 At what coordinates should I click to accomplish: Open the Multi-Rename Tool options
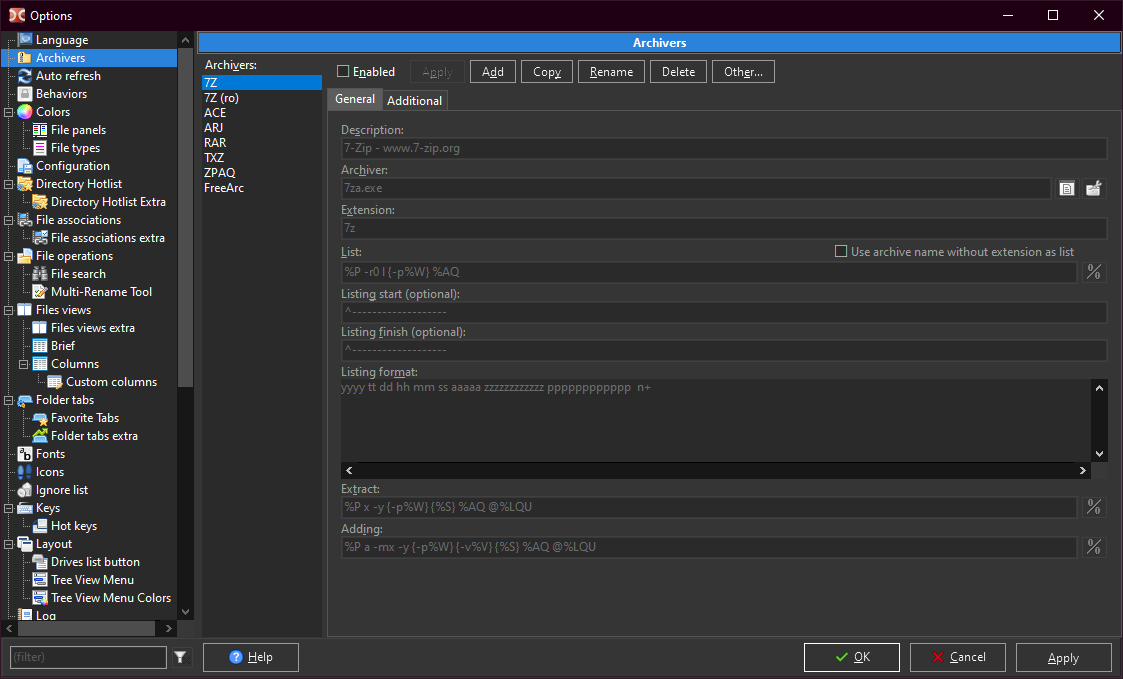click(101, 292)
